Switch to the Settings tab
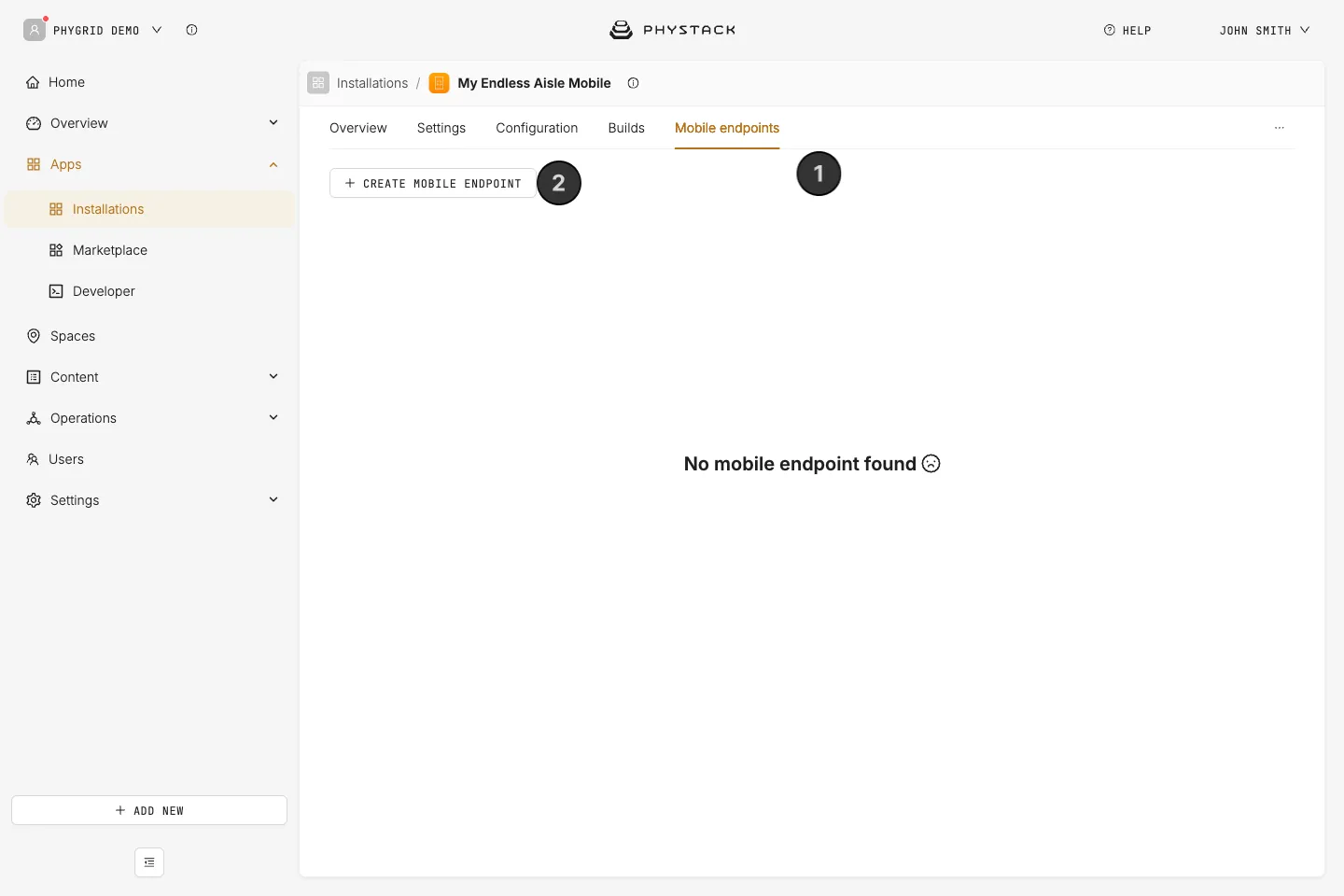Viewport: 1344px width, 896px height. point(441,128)
